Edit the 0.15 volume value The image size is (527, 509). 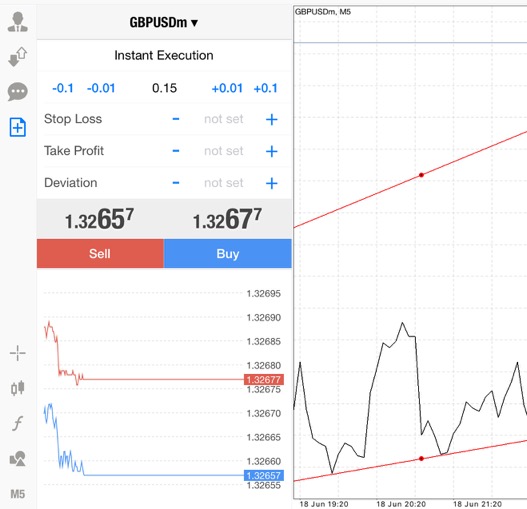pyautogui.click(x=164, y=88)
